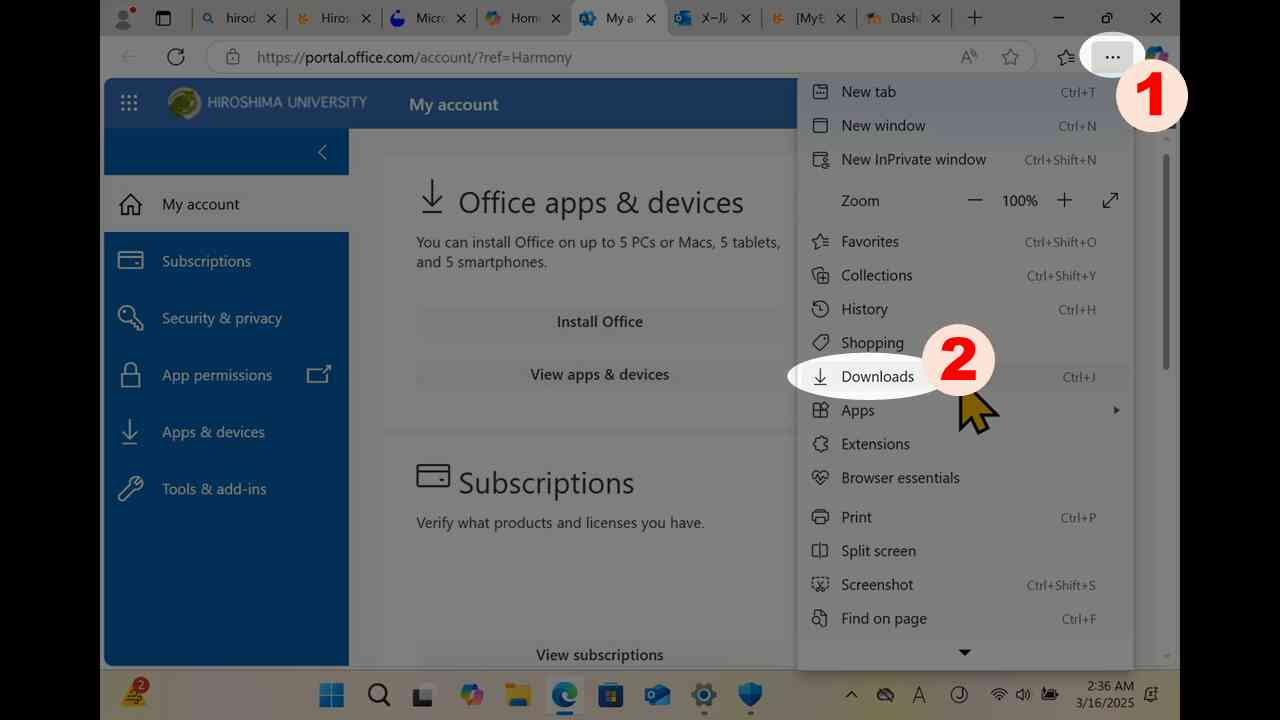Open the Settings and more ellipsis menu
This screenshot has height=720, width=1280.
click(1112, 57)
